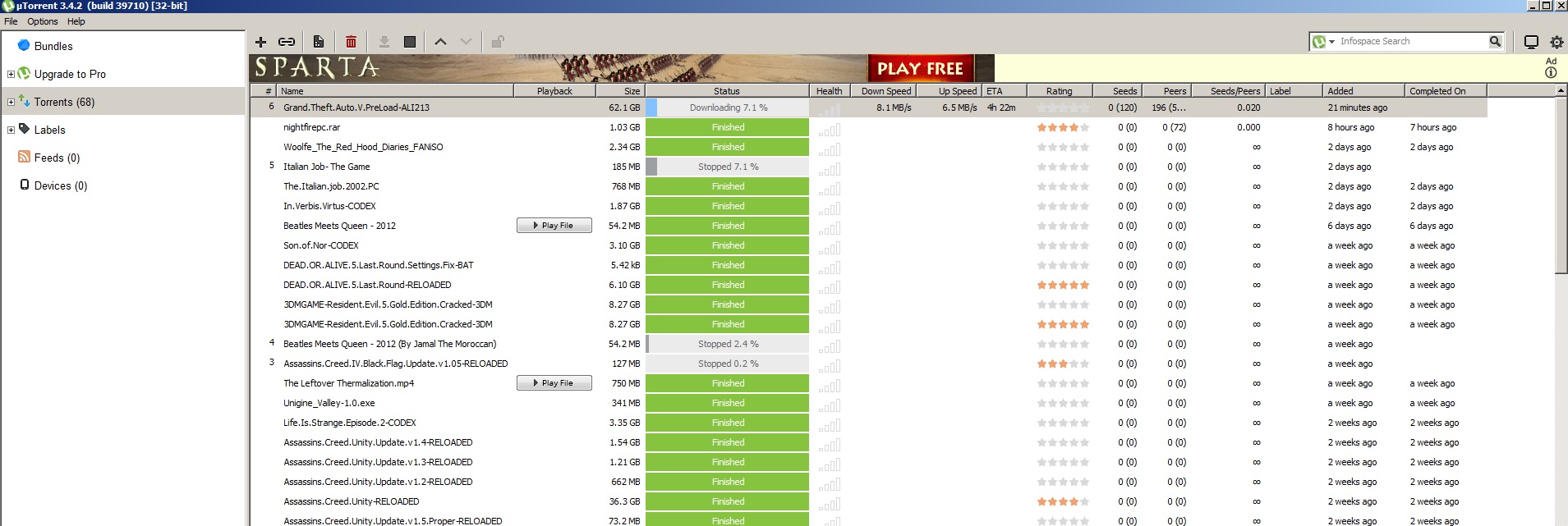Sort by Added column header

point(1363,91)
